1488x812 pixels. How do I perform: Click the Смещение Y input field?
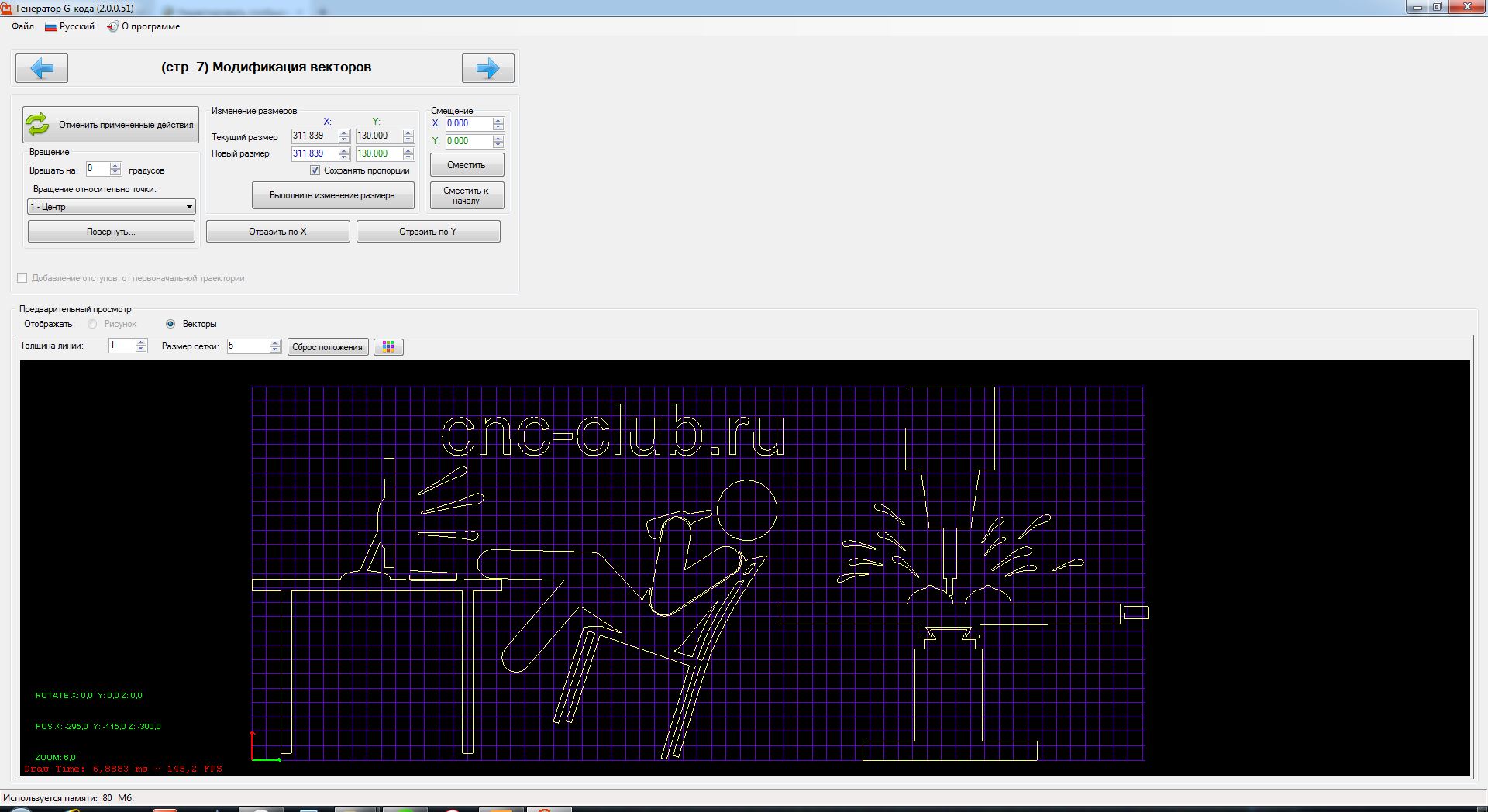[469, 141]
